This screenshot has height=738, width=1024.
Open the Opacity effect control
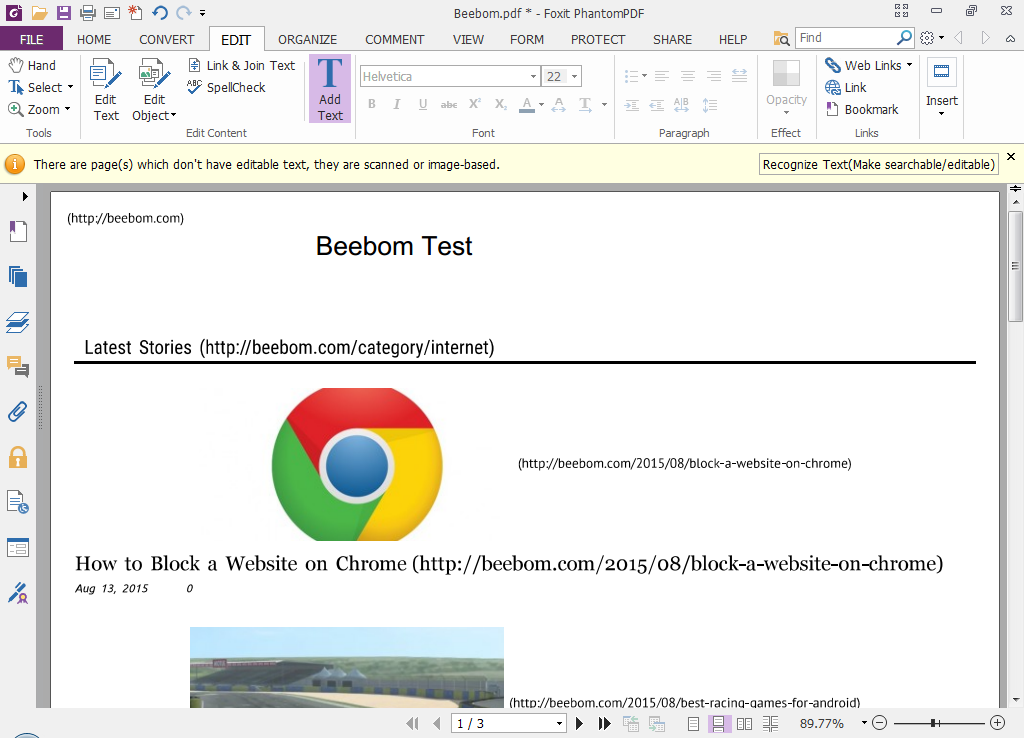click(x=786, y=88)
